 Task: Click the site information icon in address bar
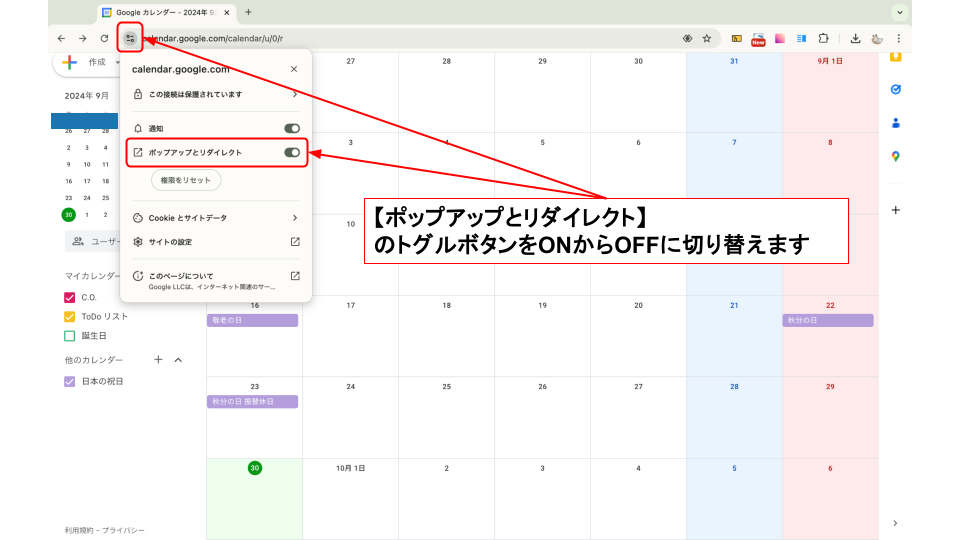click(x=130, y=39)
